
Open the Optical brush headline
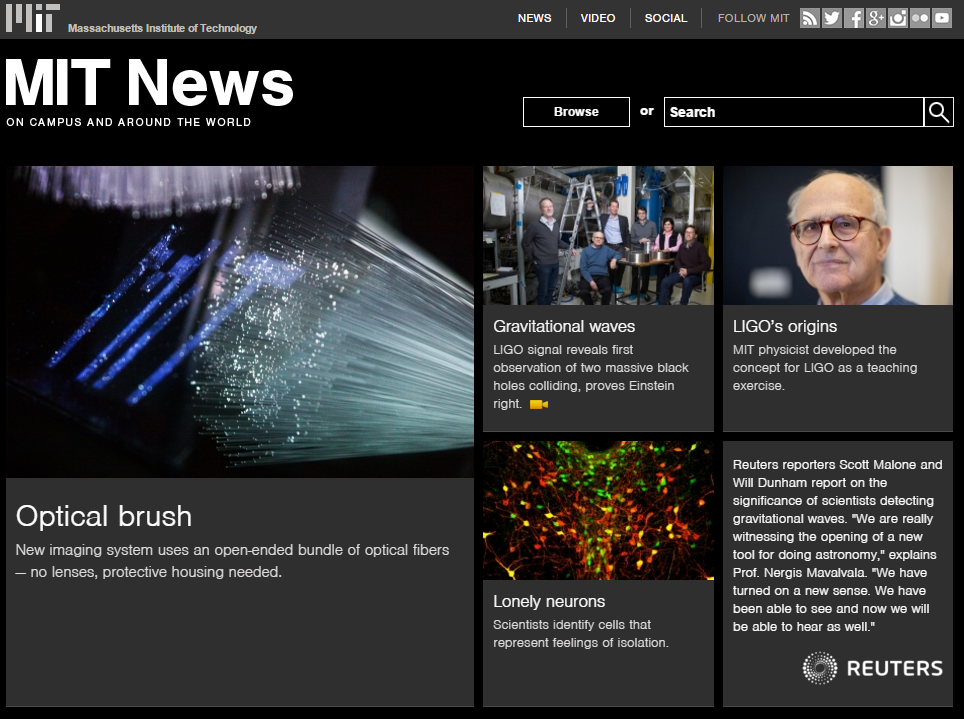[104, 516]
